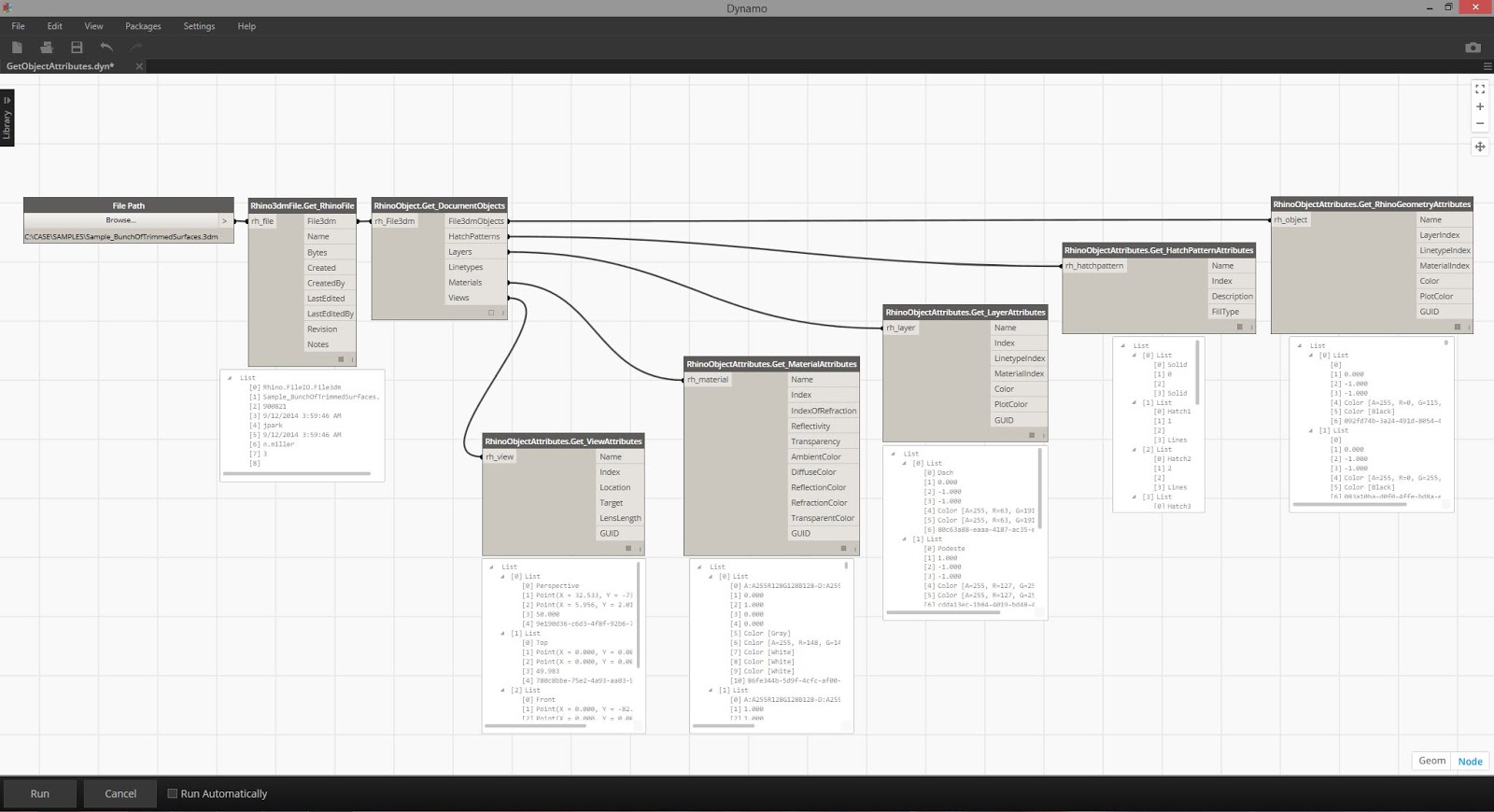Click HatchPatterns output port

coord(474,236)
